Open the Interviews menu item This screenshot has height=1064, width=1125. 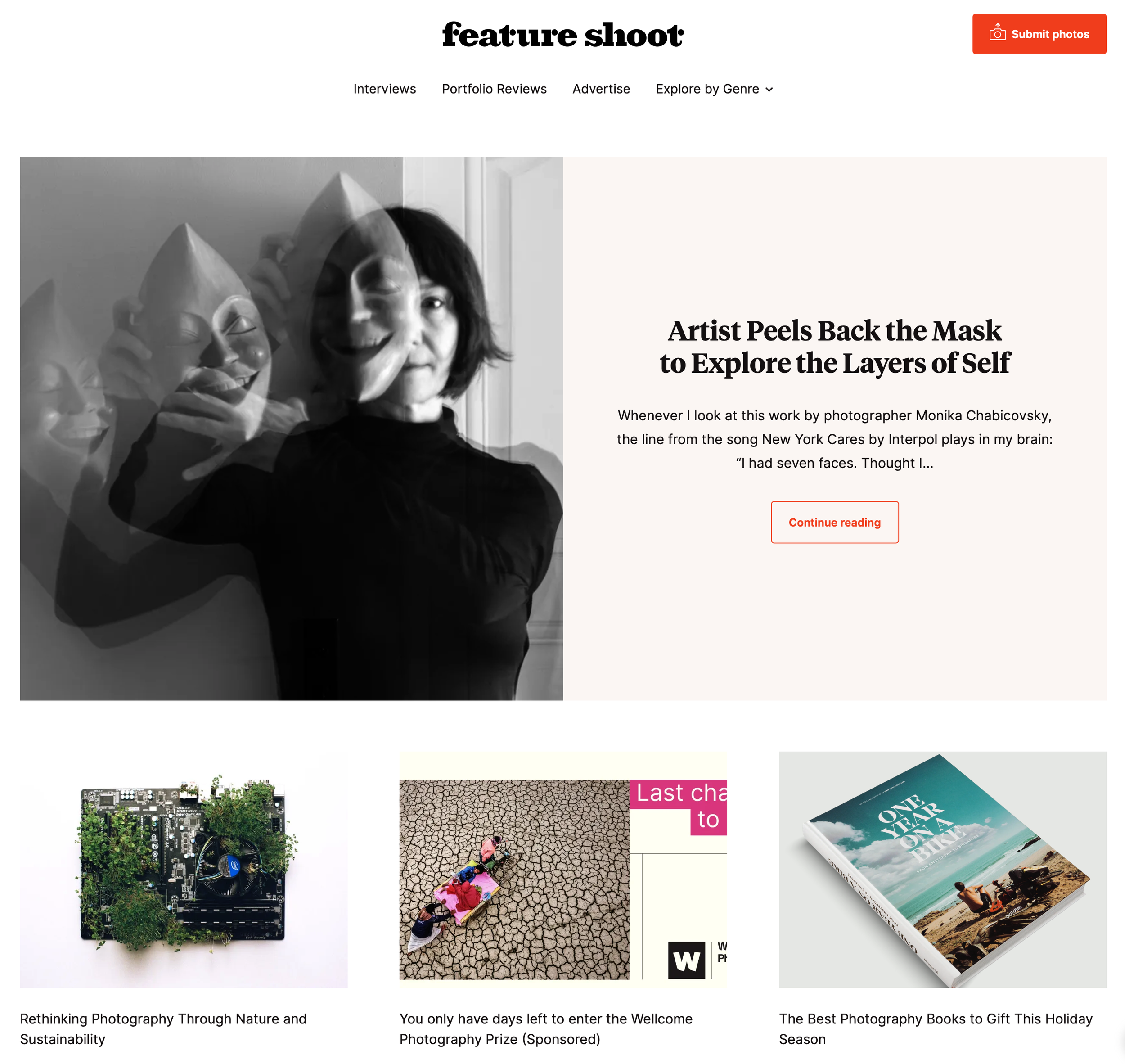click(x=384, y=89)
